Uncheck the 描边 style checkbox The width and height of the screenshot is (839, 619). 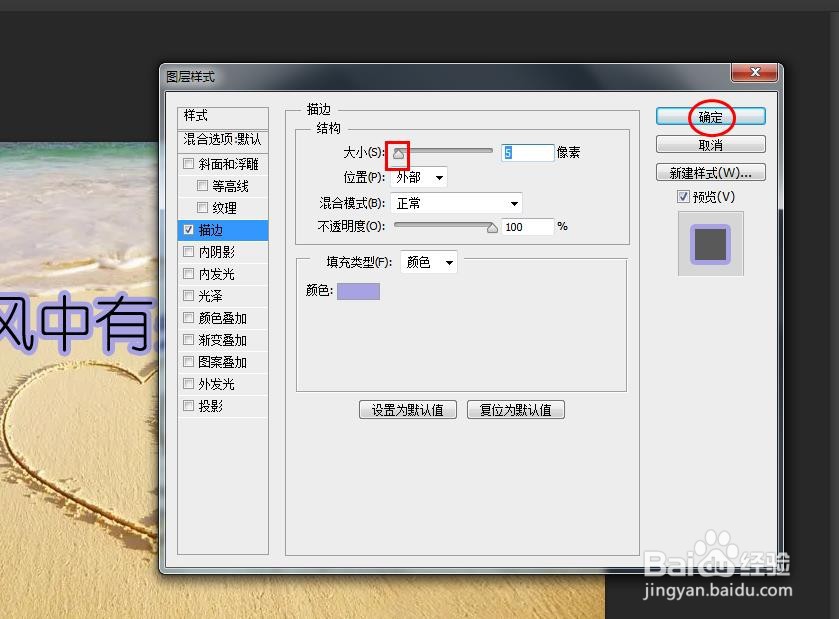coord(188,230)
